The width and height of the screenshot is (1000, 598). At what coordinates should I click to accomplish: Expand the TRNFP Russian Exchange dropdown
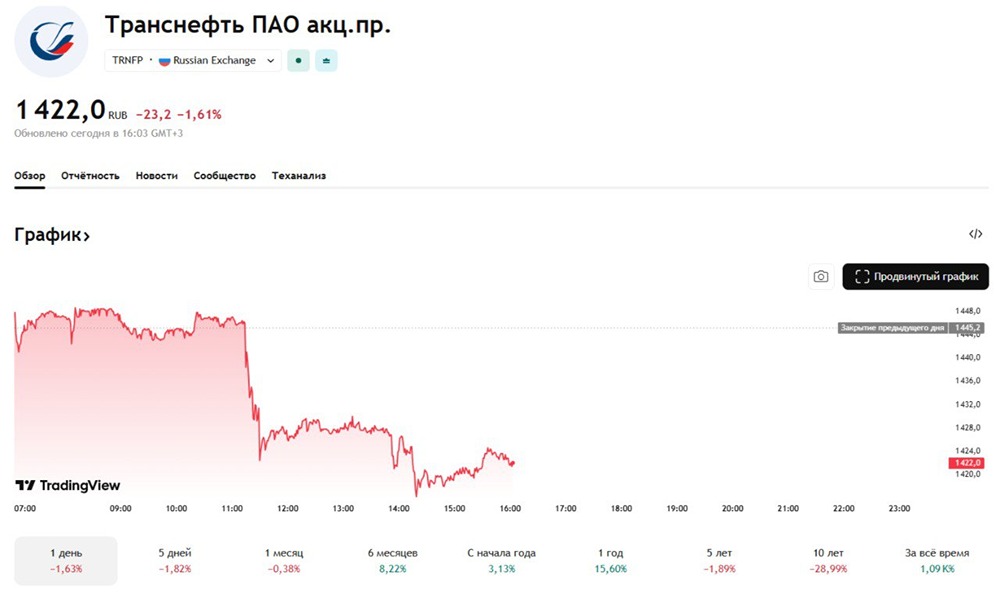coord(269,61)
